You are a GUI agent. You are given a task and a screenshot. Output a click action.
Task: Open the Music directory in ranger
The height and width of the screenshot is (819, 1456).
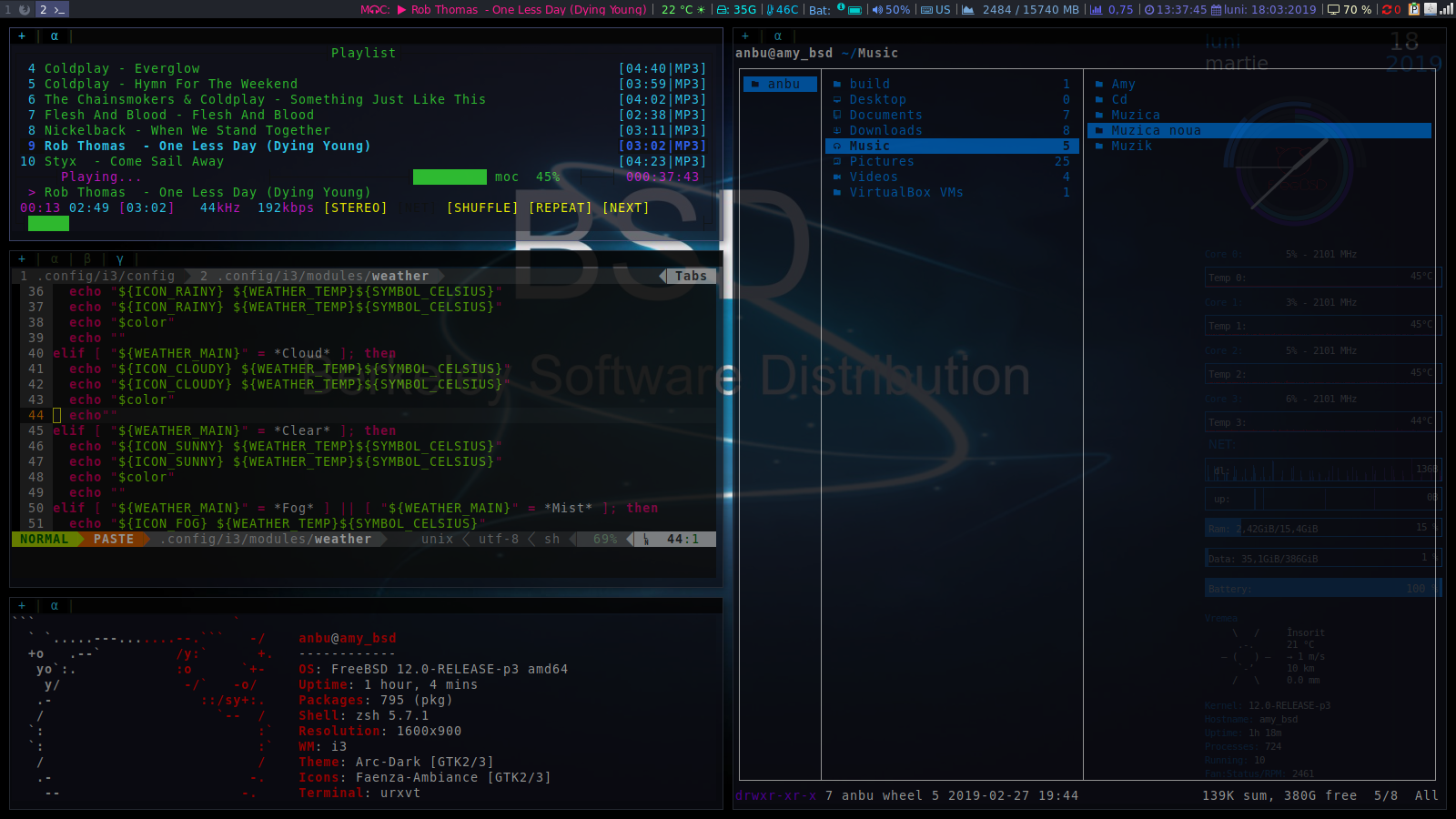(x=953, y=146)
